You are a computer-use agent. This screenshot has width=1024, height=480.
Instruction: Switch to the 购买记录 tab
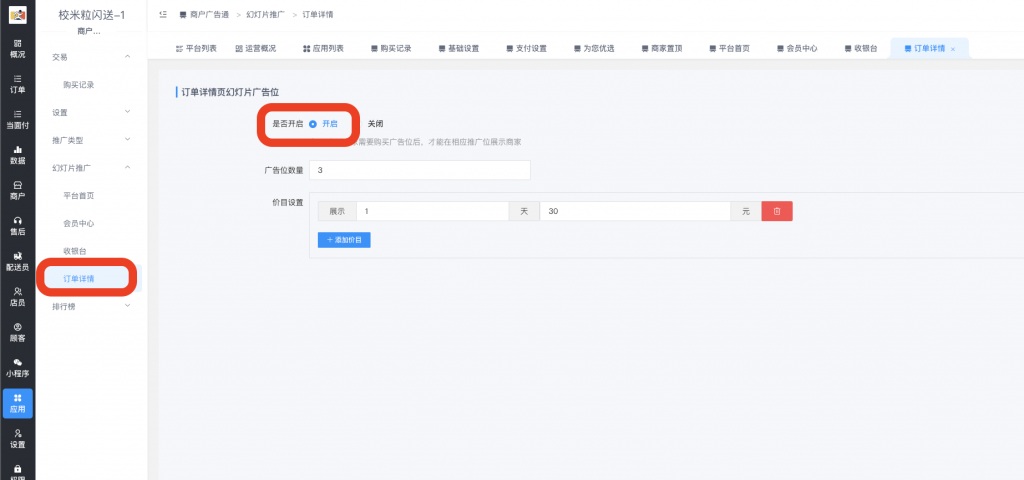391,48
